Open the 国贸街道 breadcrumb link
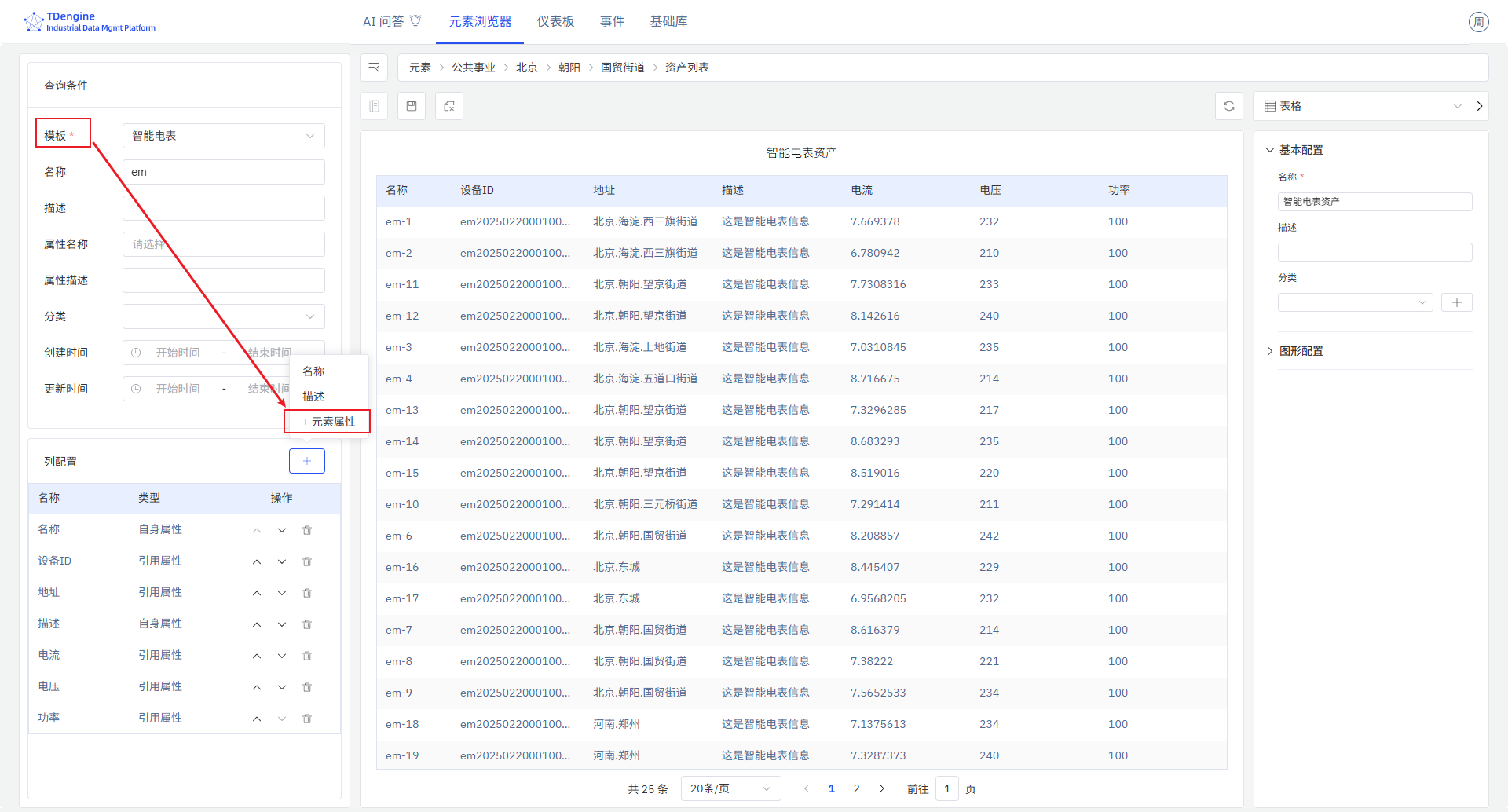 pos(623,68)
